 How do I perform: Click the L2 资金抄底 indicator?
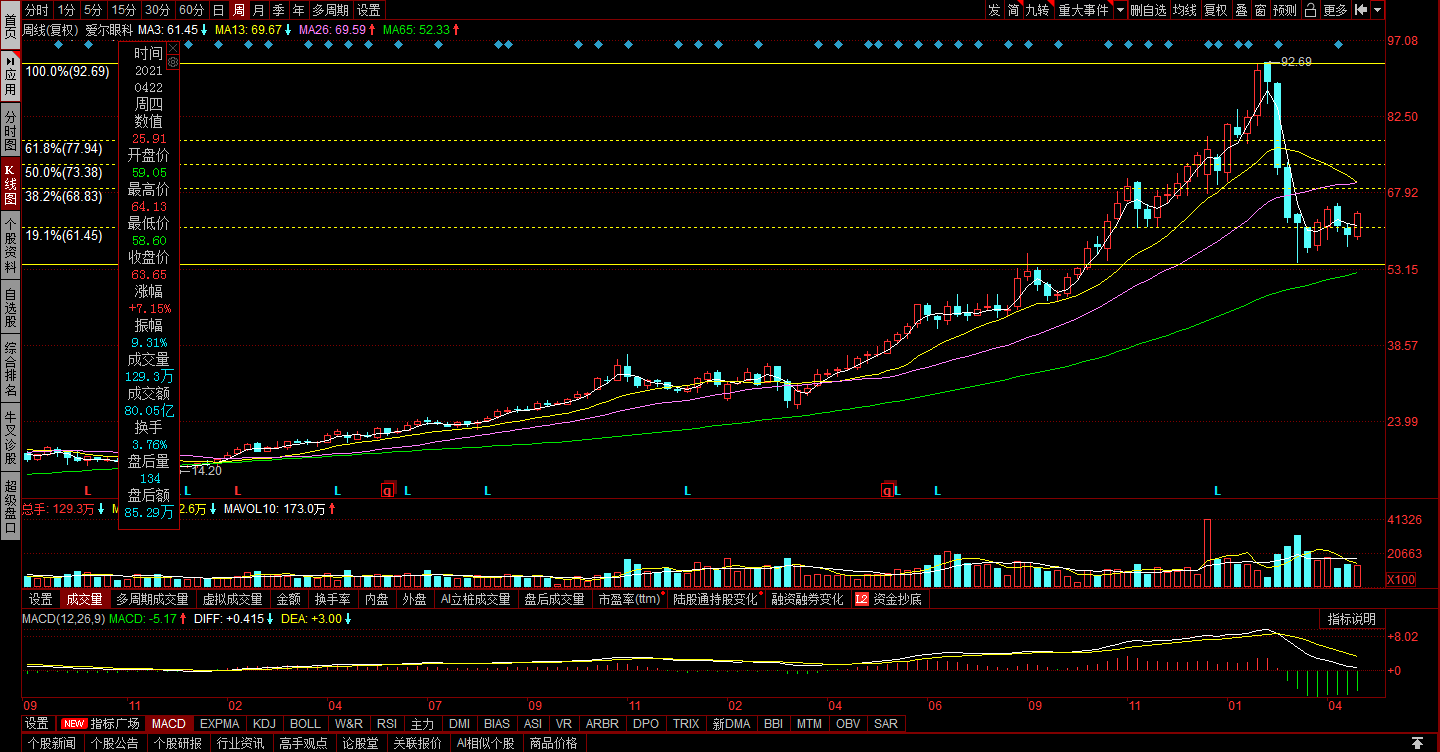(x=888, y=600)
